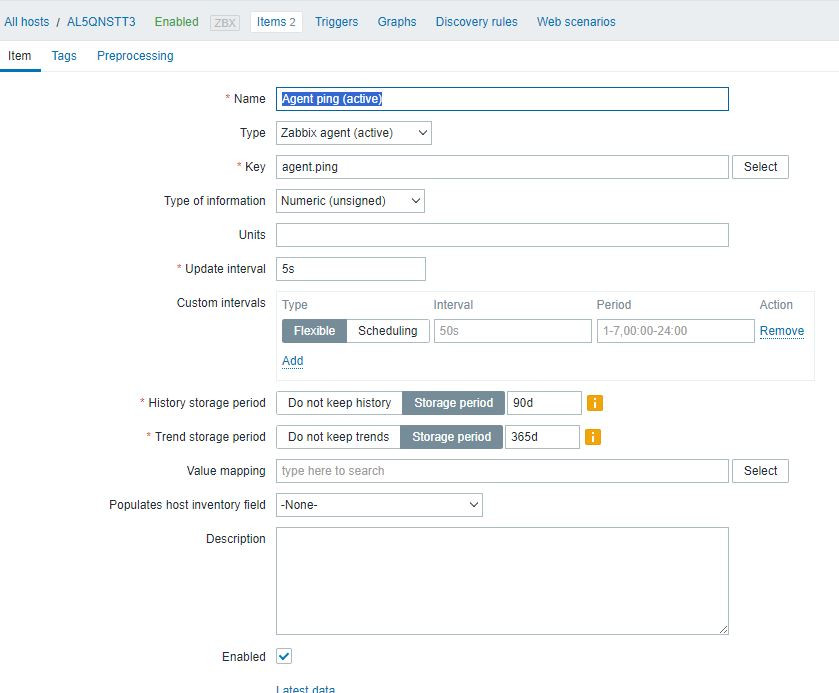Click into the Description text area
This screenshot has width=839, height=693.
502,581
